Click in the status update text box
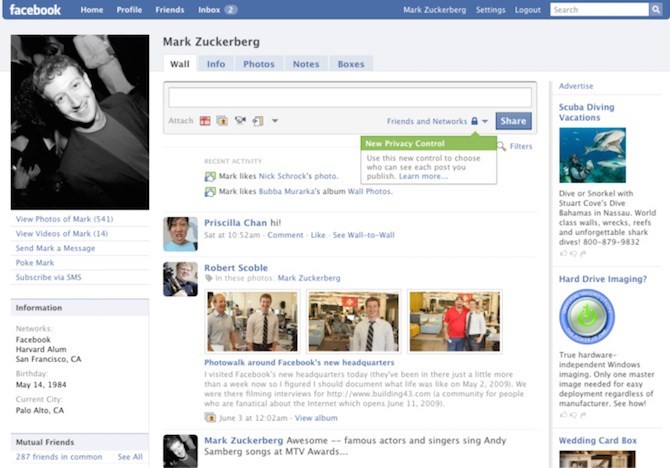This screenshot has width=670, height=468. tap(350, 97)
